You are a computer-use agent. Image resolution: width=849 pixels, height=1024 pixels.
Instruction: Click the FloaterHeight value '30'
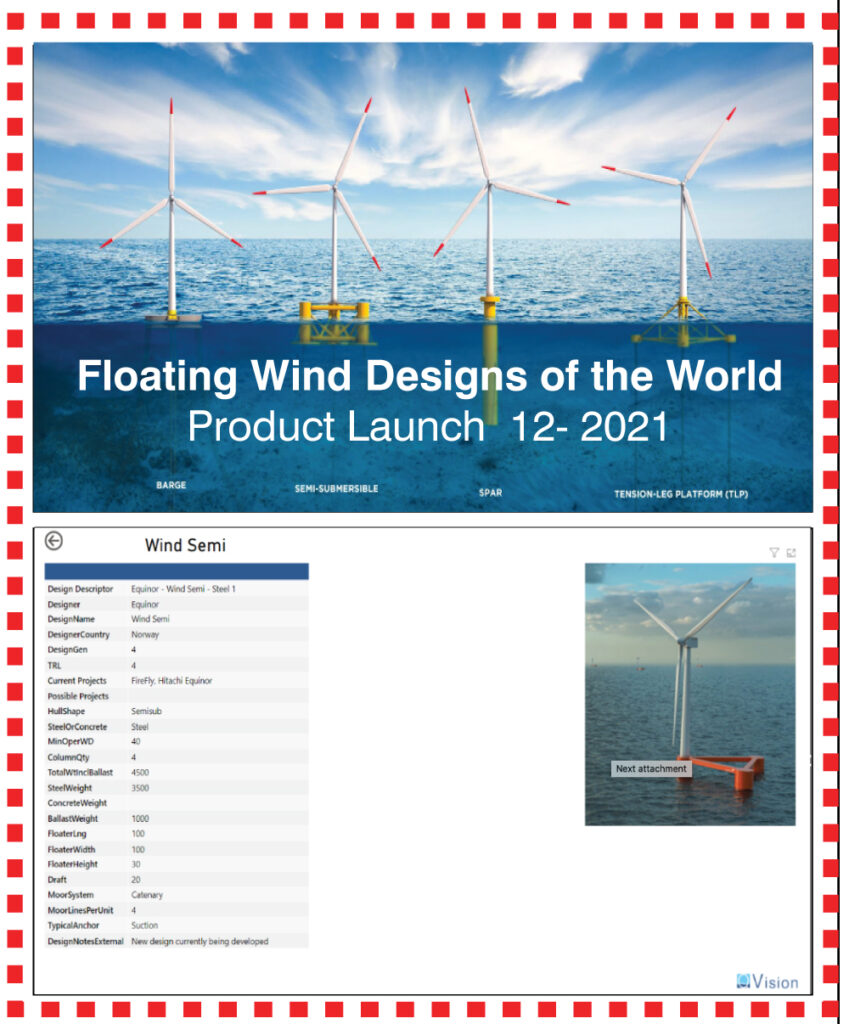click(x=136, y=865)
